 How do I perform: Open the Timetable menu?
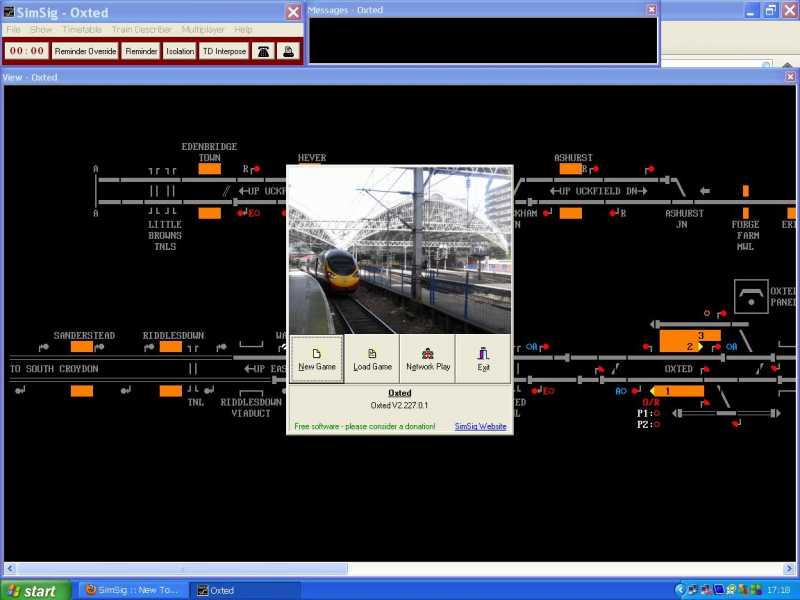(x=82, y=30)
